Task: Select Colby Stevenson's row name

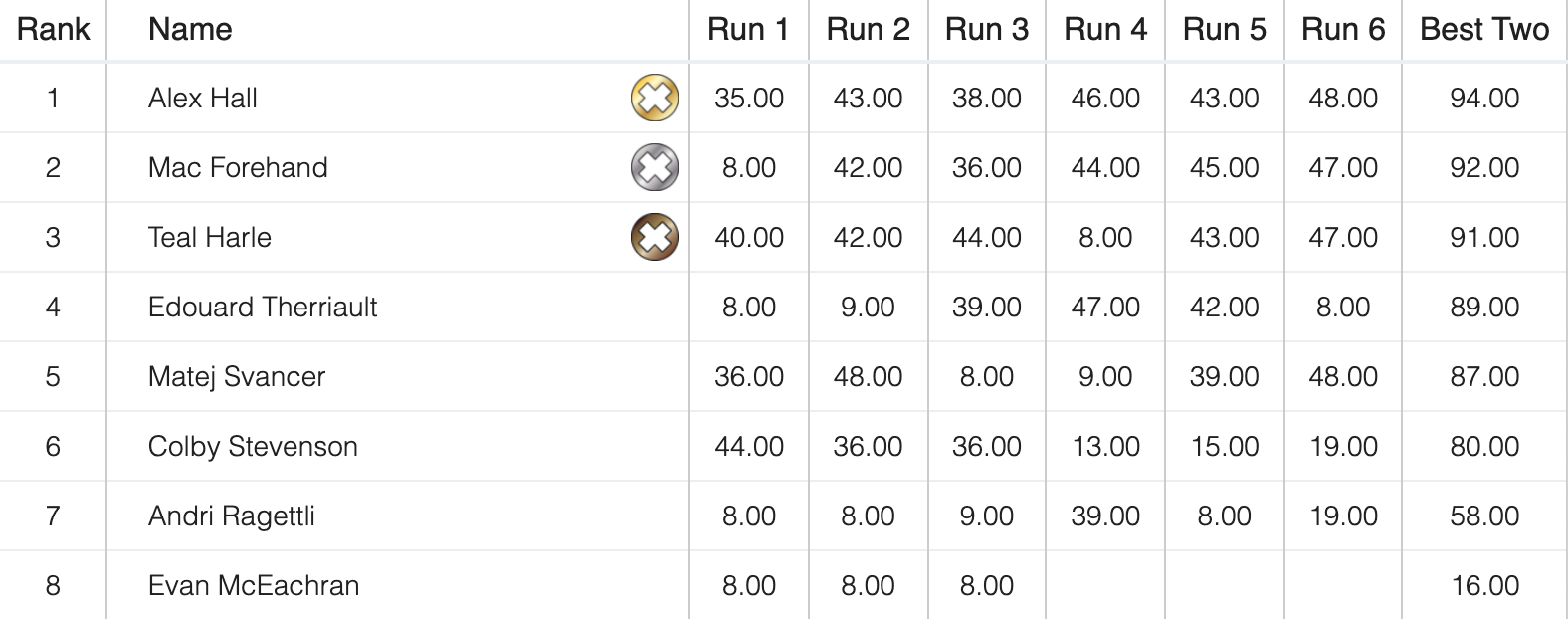Action: [x=253, y=446]
